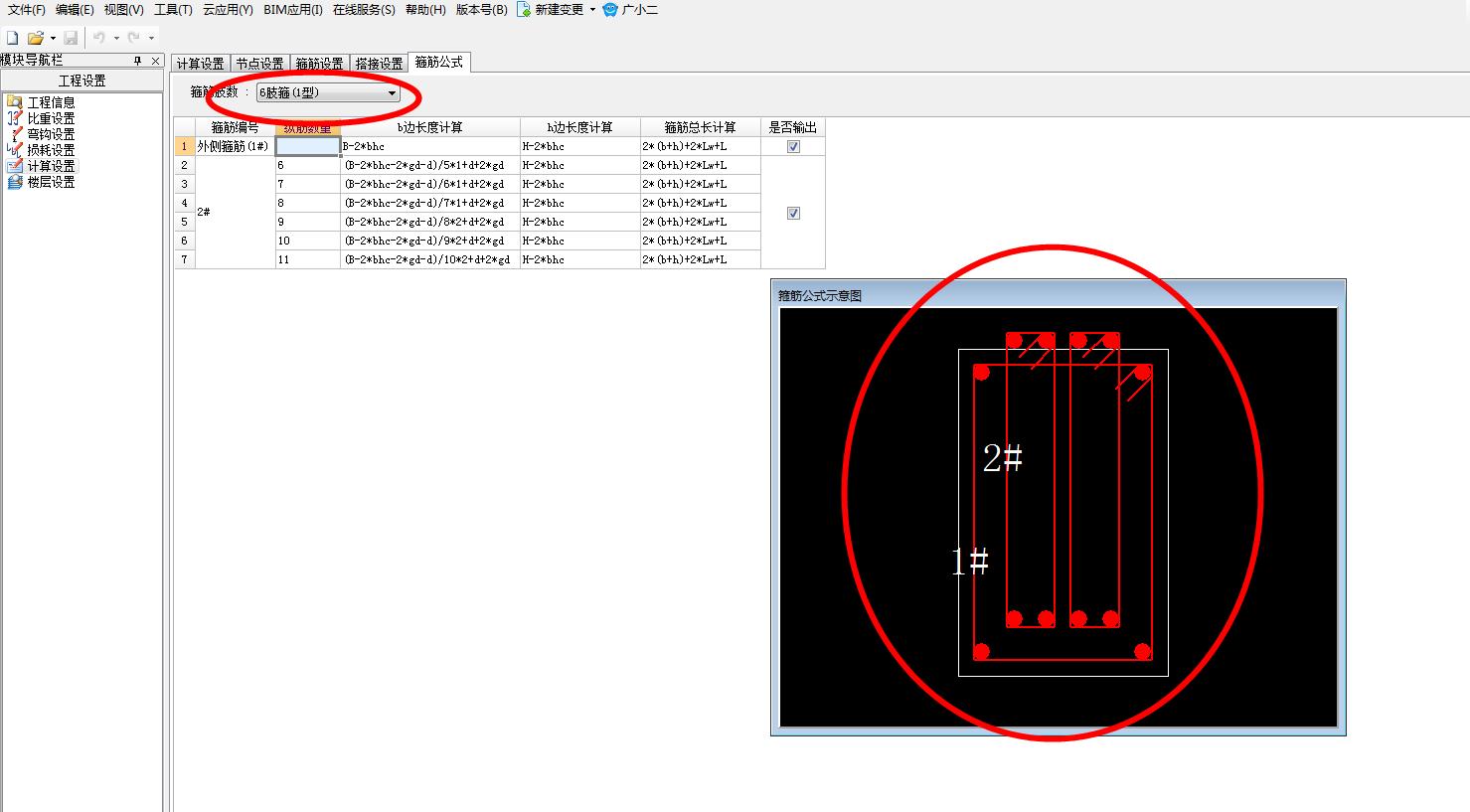Click the New file icon
Viewport: 1470px width, 812px height.
pos(12,38)
